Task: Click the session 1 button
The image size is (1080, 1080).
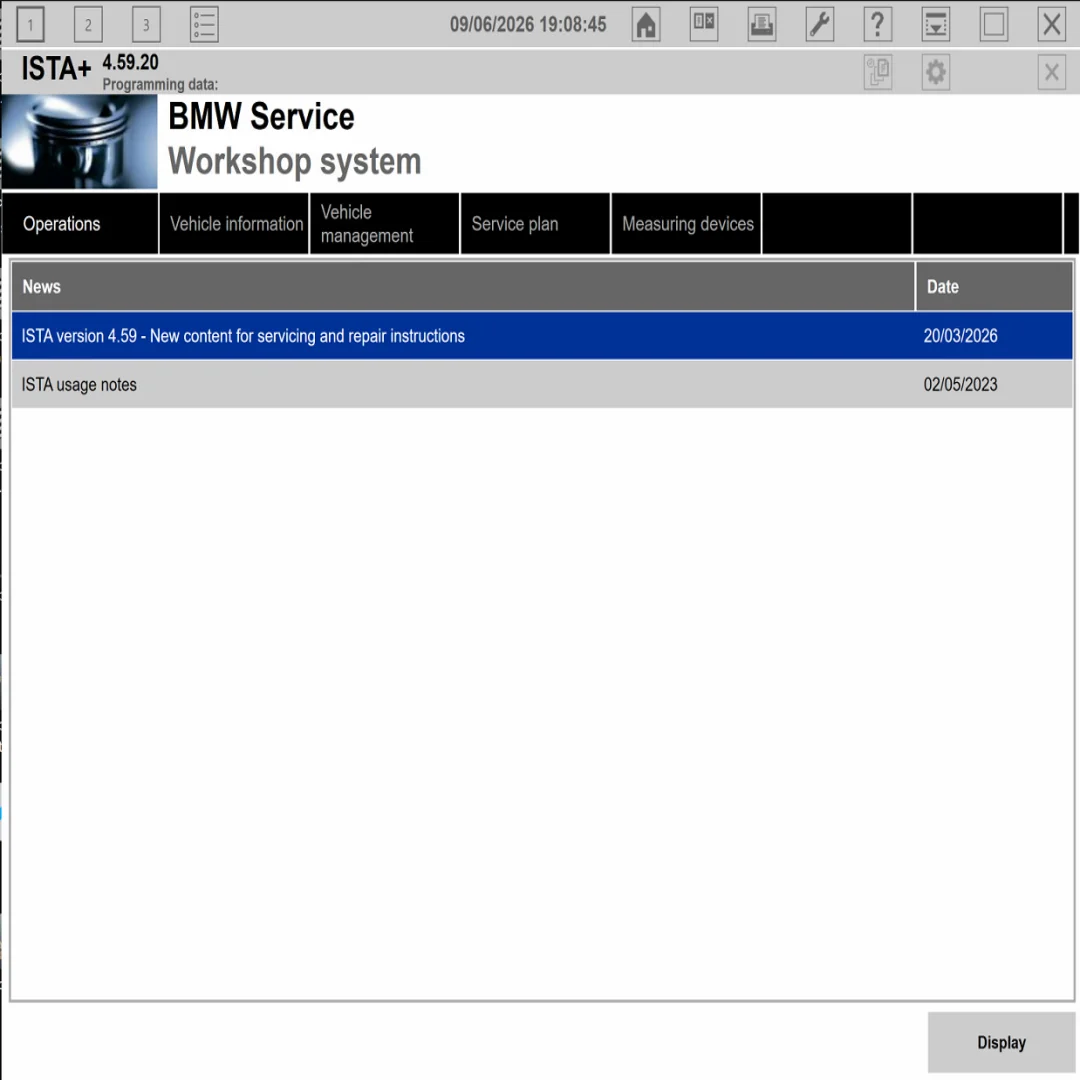Action: coord(30,25)
